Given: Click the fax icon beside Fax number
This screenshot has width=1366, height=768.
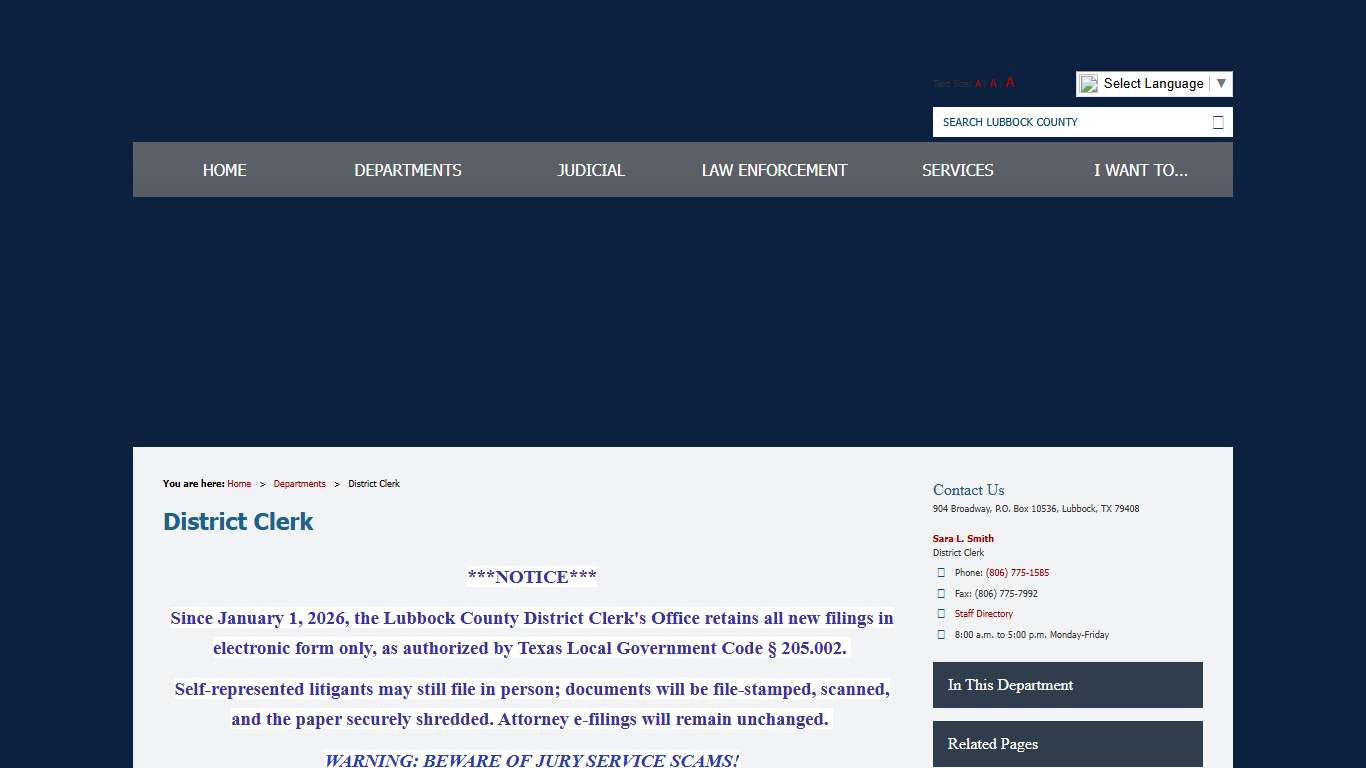Looking at the screenshot, I should (x=941, y=594).
